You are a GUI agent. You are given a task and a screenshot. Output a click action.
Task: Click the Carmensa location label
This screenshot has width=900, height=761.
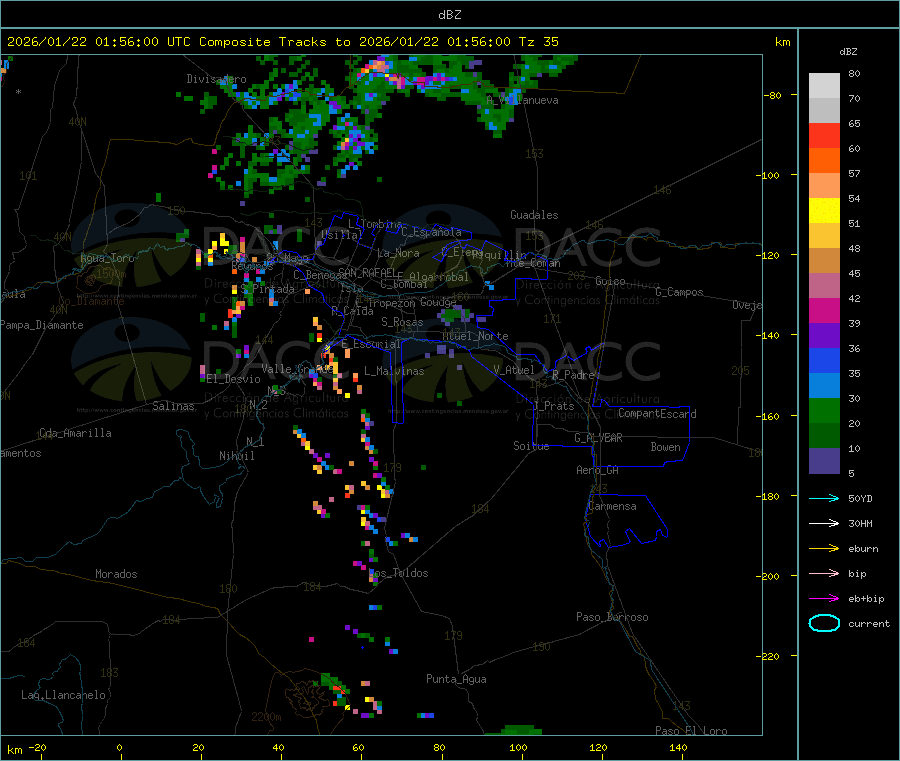pyautogui.click(x=612, y=507)
